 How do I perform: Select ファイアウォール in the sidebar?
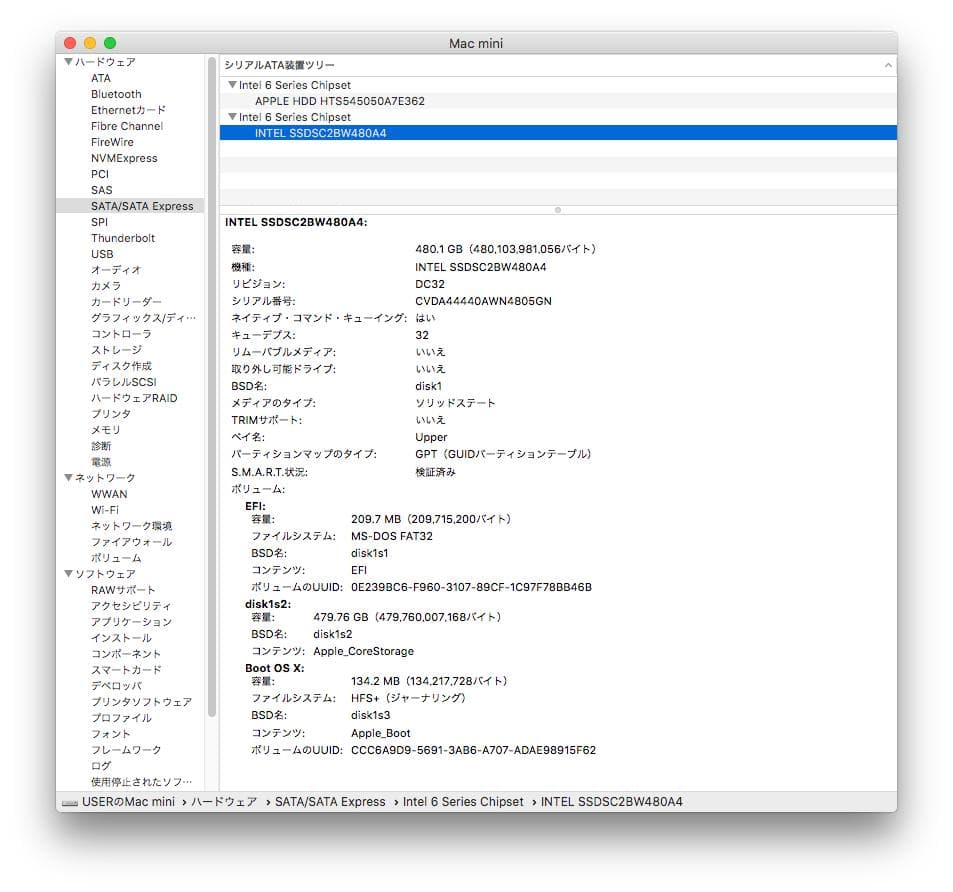coord(131,542)
